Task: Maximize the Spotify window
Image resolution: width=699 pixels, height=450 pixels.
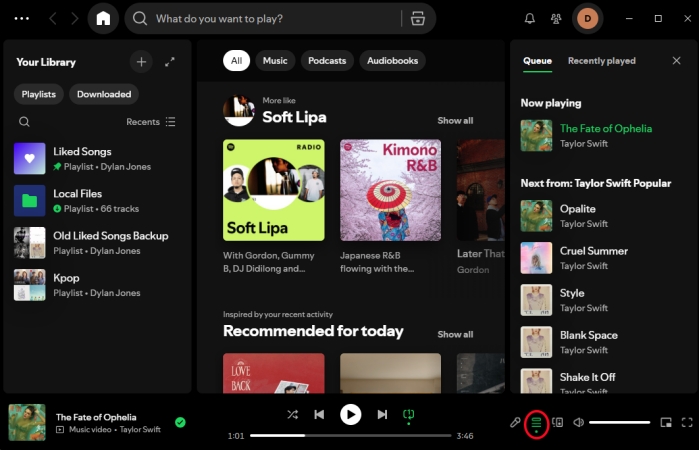Action: point(658,18)
